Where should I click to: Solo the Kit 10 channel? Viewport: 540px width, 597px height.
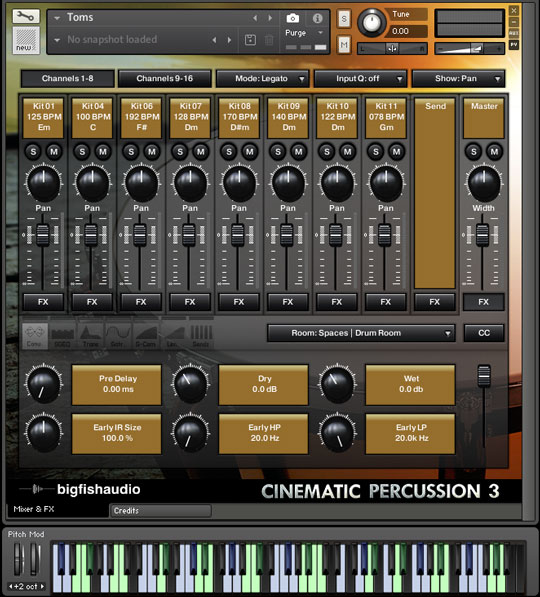coord(327,152)
